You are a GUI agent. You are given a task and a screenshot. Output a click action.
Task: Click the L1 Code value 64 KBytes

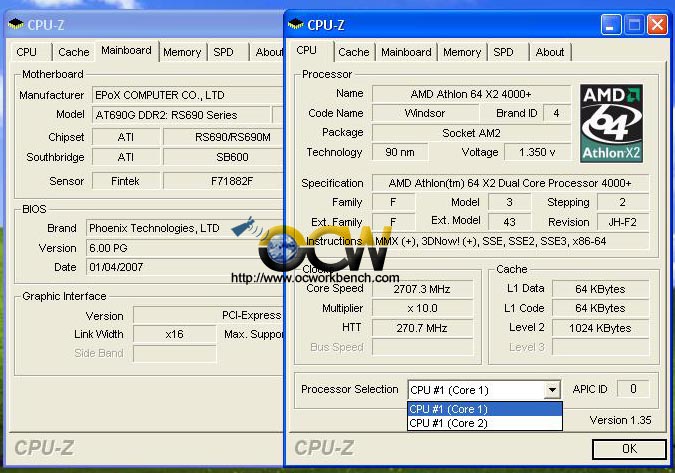coord(600,309)
